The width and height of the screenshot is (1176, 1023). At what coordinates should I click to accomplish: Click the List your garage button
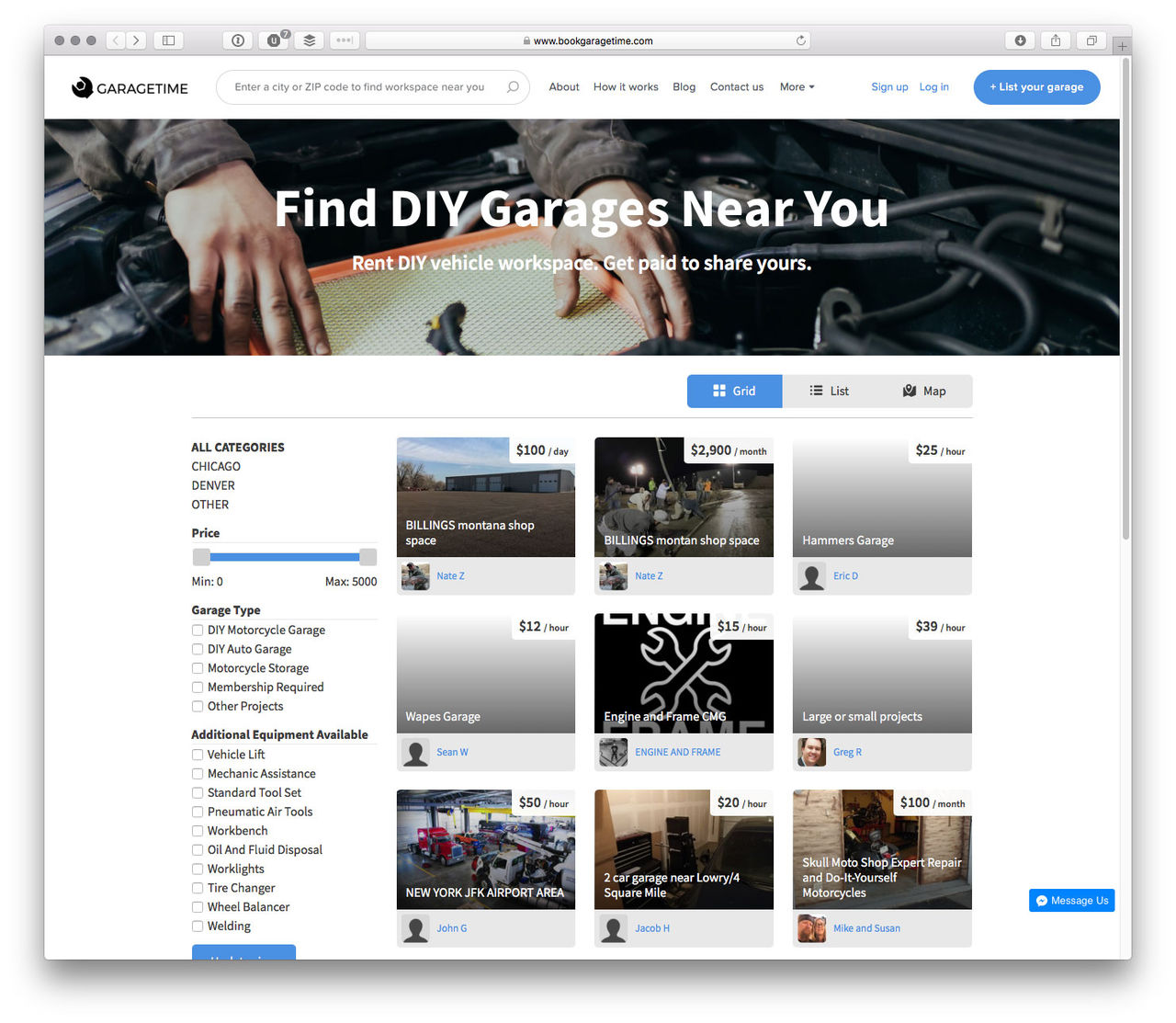tap(1036, 87)
